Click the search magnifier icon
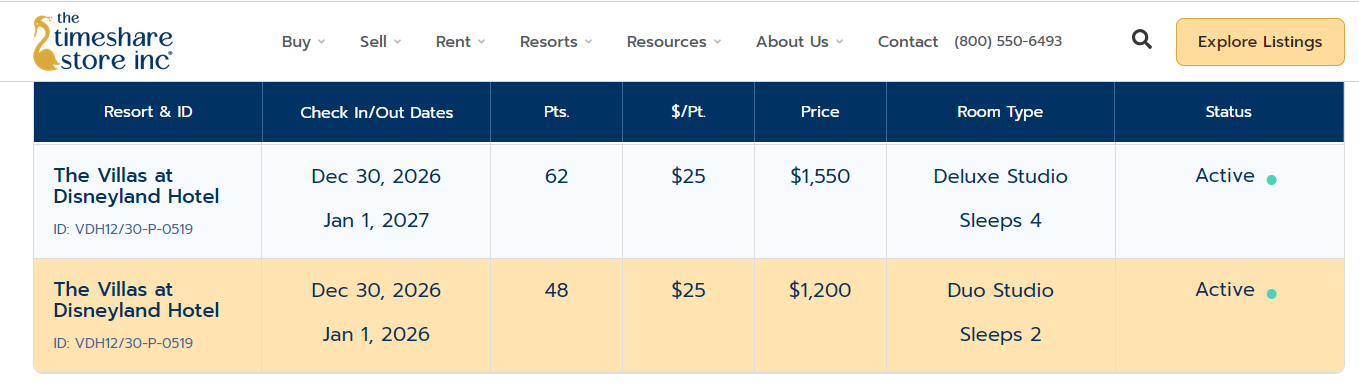Screen dimensions: 1359x391 [x=1141, y=41]
